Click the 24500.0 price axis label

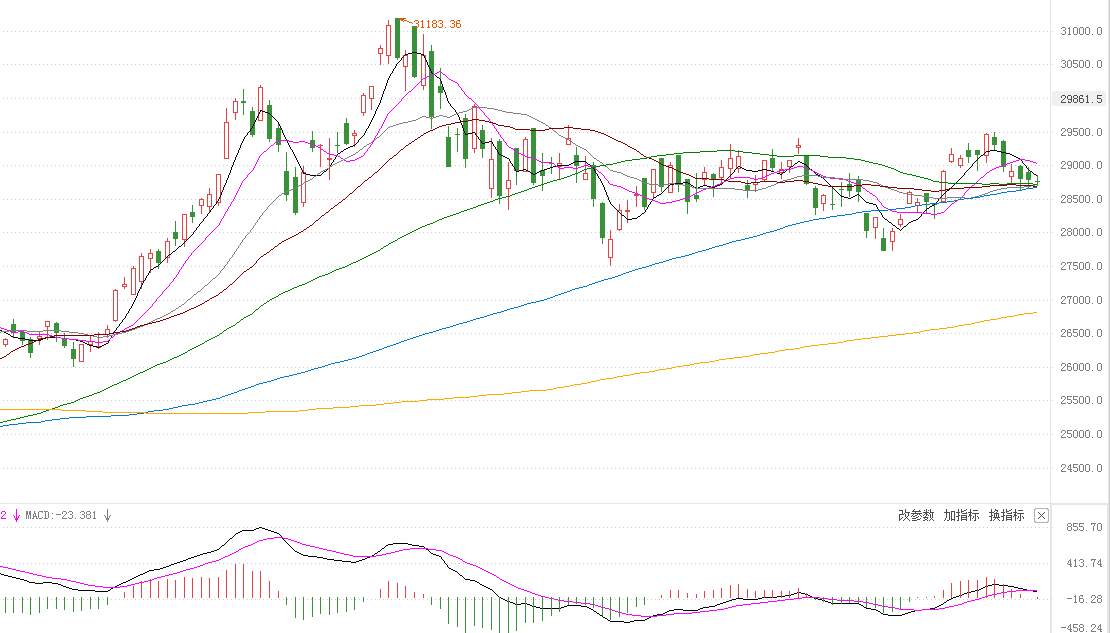(x=1081, y=467)
